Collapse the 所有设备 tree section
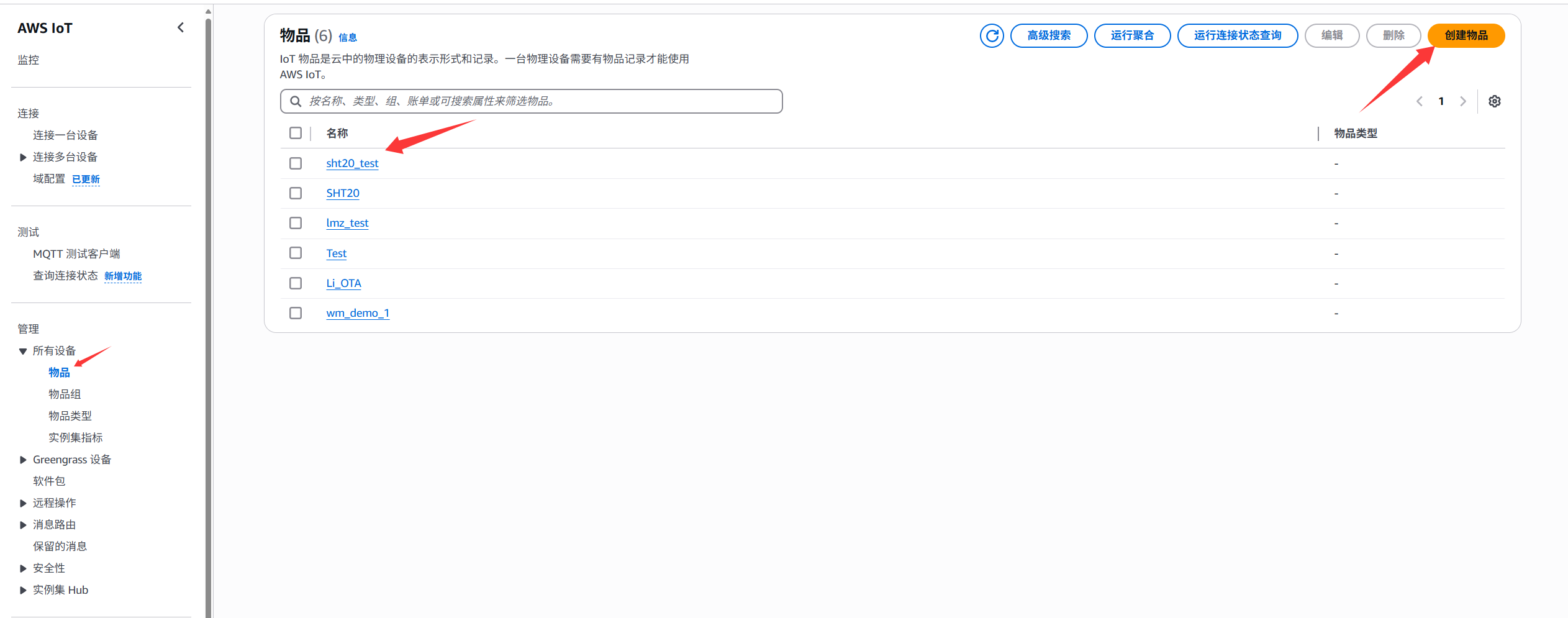 23,351
